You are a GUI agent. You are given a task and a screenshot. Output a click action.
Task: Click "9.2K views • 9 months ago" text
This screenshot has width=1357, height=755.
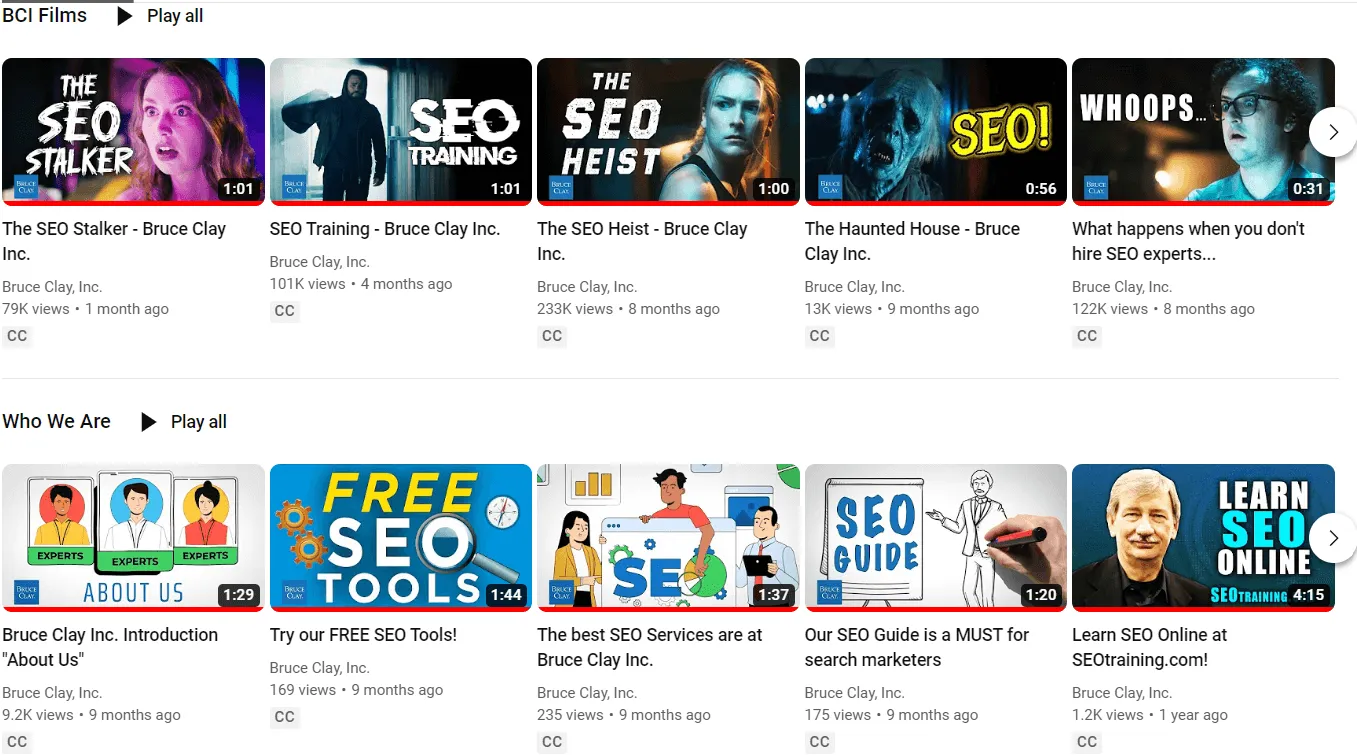(92, 715)
